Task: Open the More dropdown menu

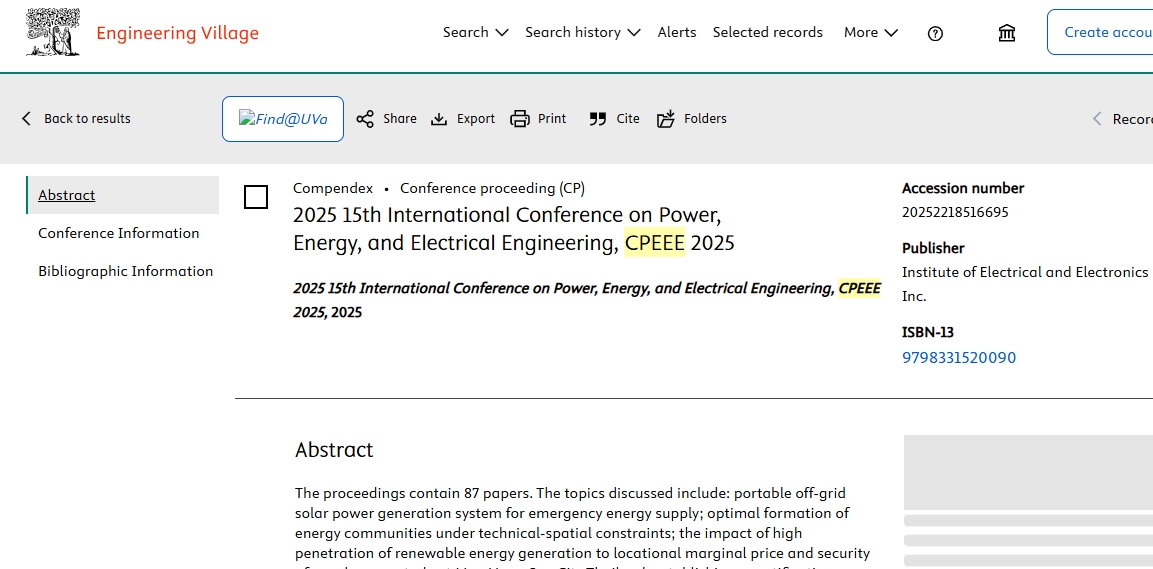Action: pos(871,32)
